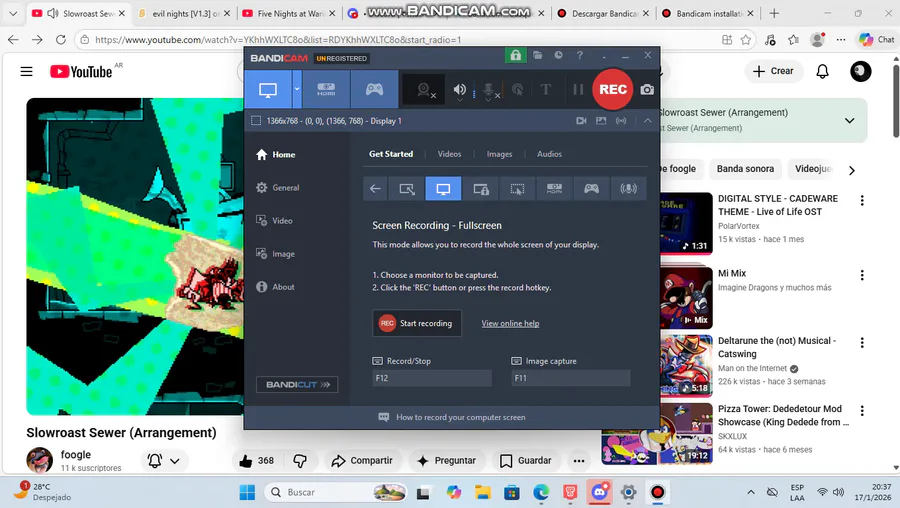Open Pizza Tower Dededetour Mod video thumbnail
The image size is (900, 508).
(x=657, y=433)
